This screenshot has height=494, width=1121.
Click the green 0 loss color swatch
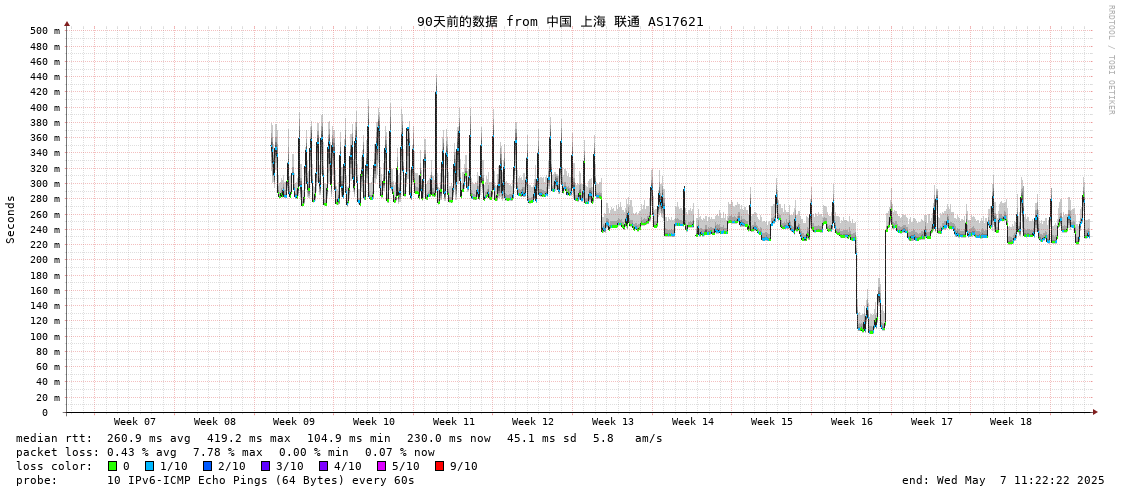point(112,466)
